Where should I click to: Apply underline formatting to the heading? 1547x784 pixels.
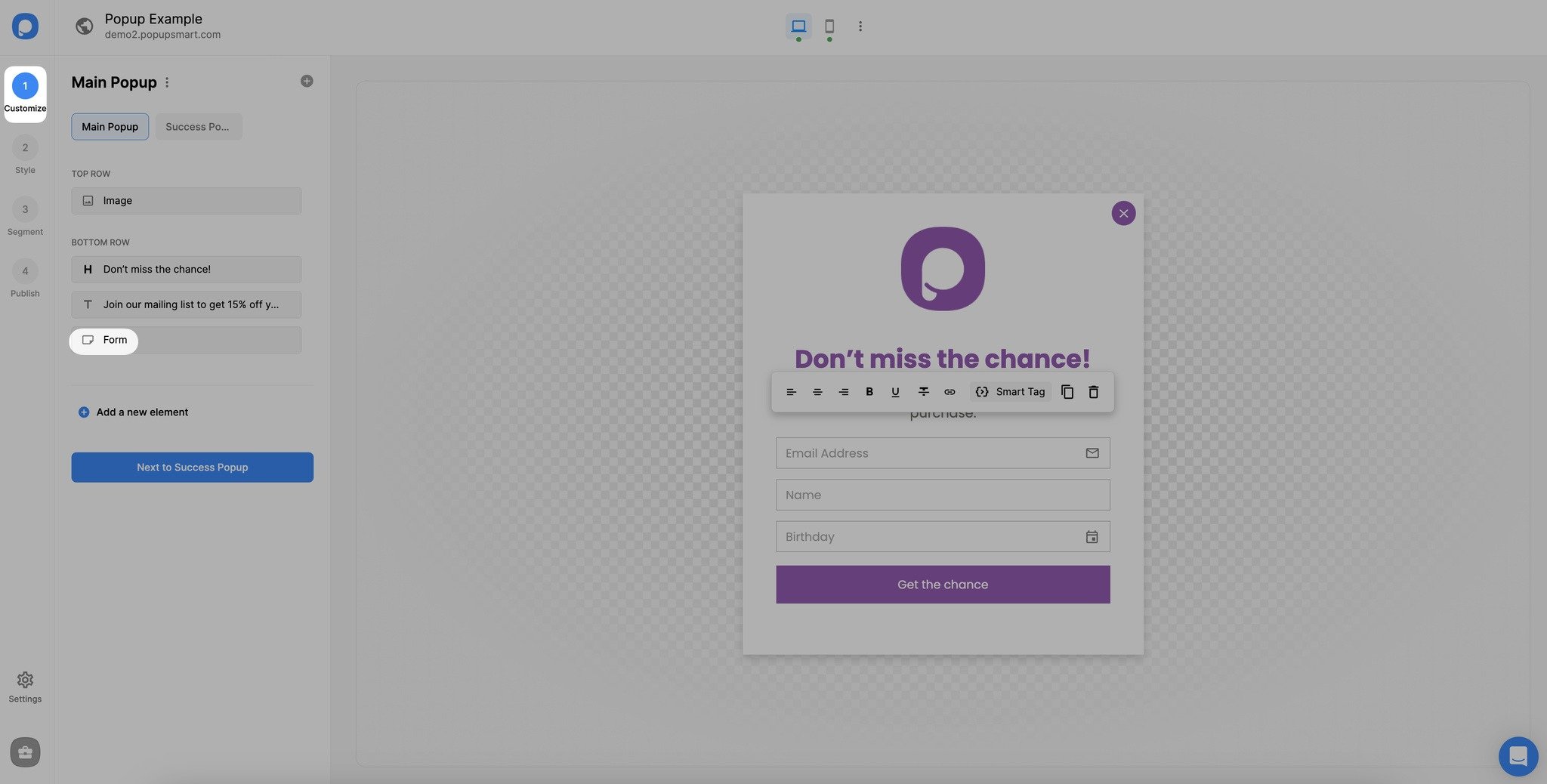click(x=894, y=391)
